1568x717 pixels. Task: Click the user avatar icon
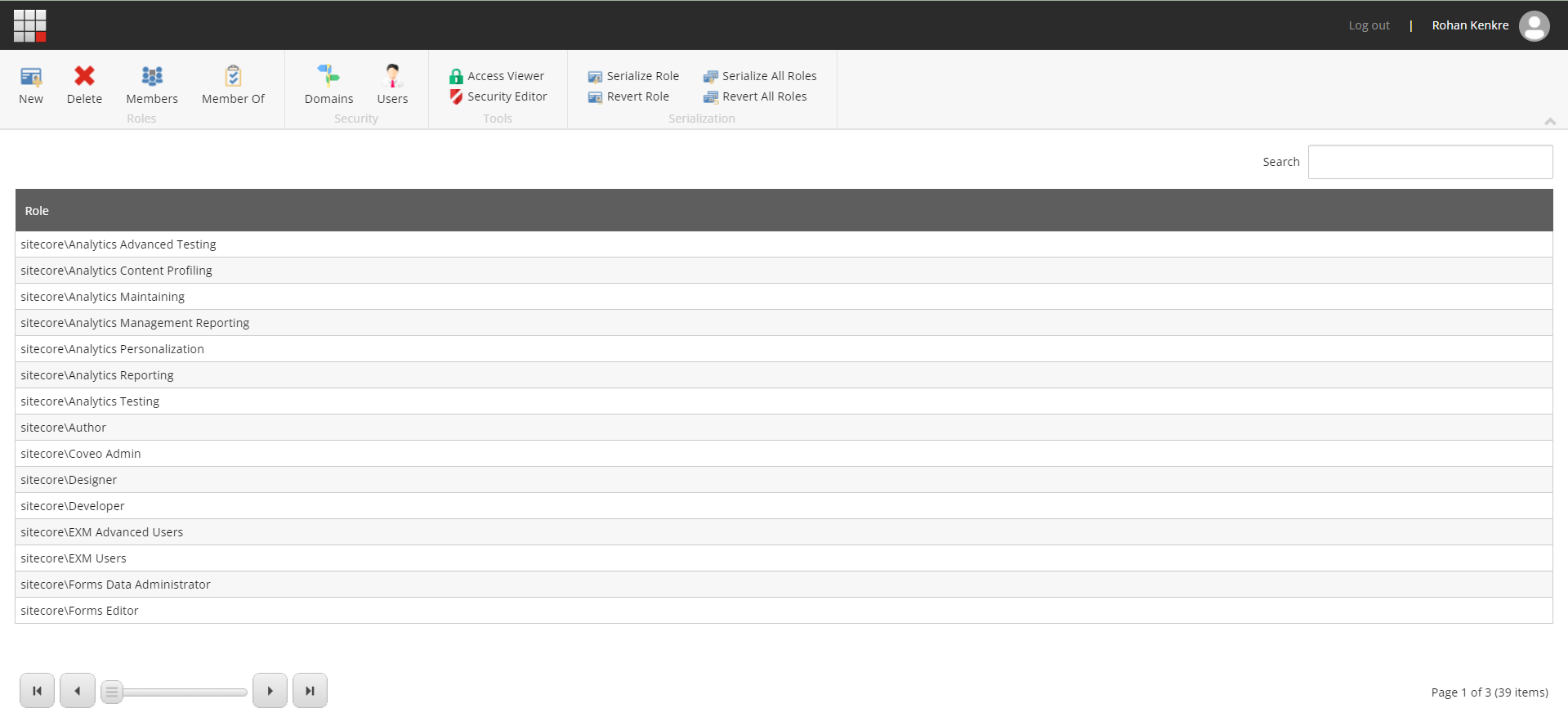pyautogui.click(x=1534, y=25)
